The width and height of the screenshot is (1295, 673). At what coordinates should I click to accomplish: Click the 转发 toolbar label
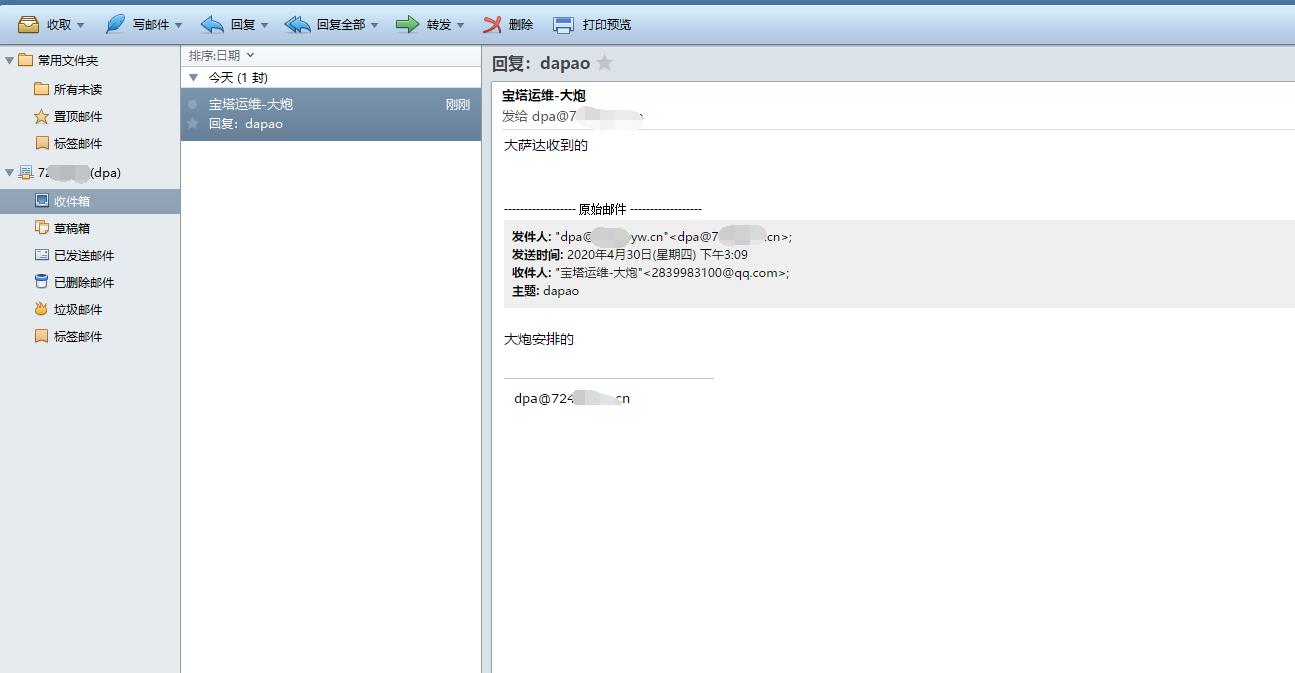point(439,24)
